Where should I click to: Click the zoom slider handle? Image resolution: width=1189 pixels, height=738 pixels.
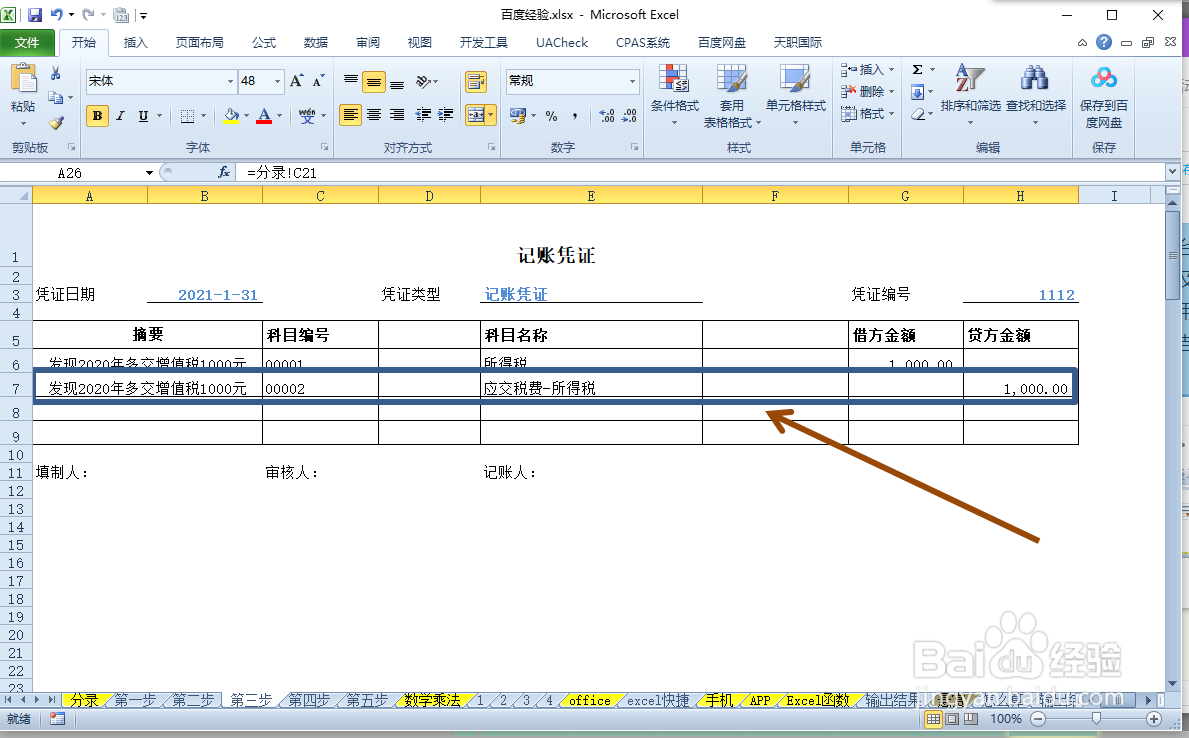pyautogui.click(x=1096, y=718)
